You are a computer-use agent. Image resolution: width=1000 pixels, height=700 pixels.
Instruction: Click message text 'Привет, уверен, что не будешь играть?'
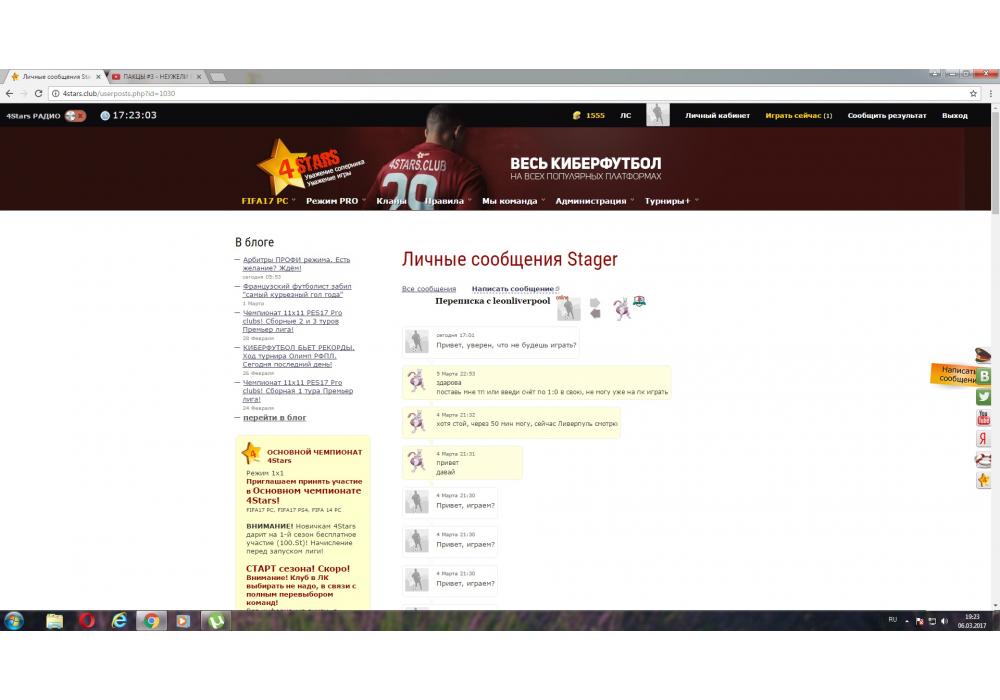tap(506, 345)
